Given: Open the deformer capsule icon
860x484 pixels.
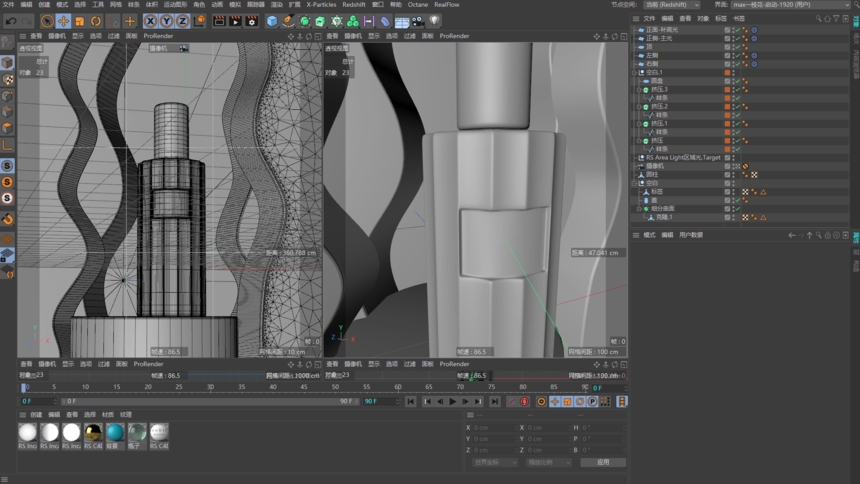Looking at the screenshot, I should [385, 21].
